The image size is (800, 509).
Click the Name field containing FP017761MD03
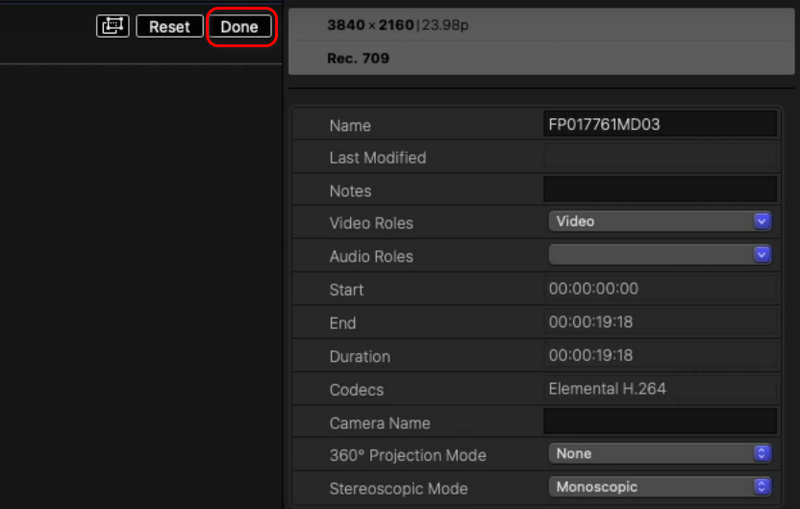coord(660,125)
